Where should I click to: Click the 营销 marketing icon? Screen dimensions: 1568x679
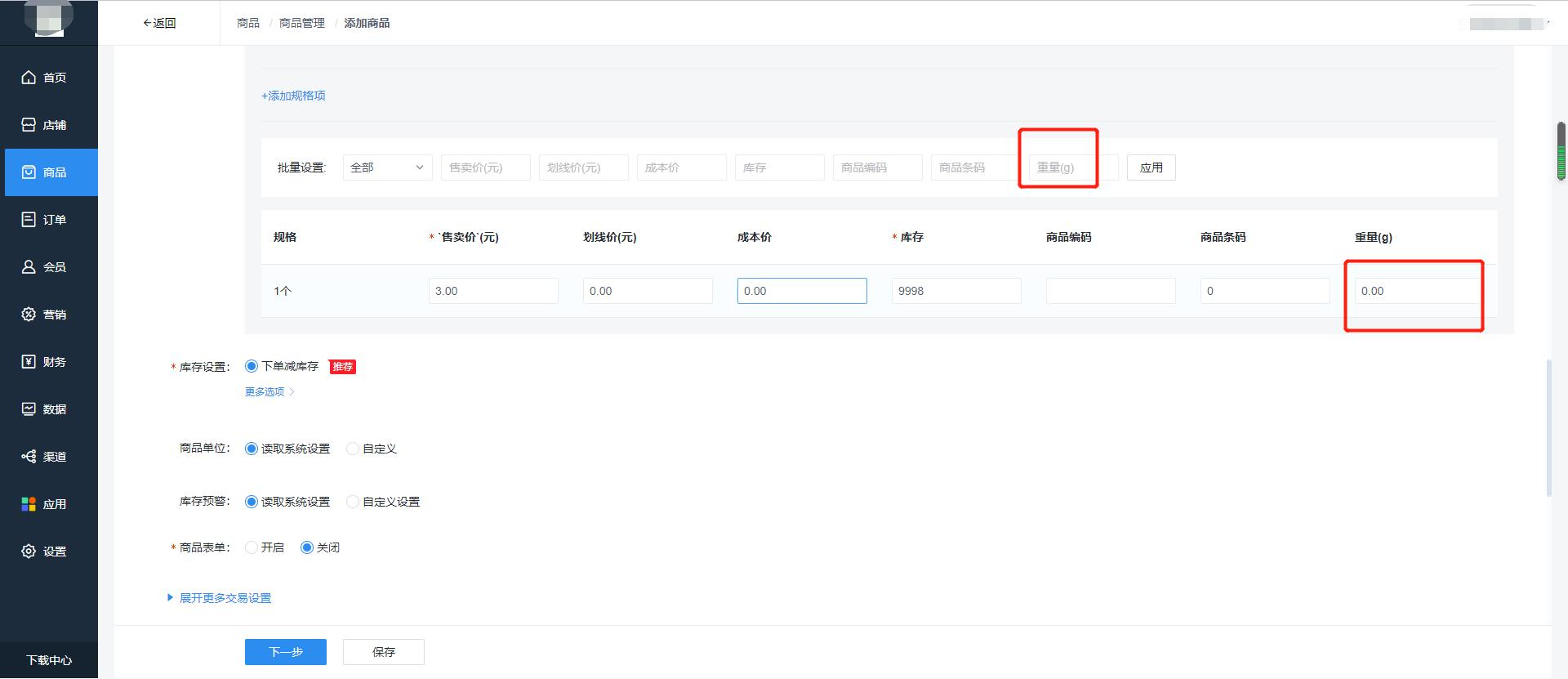[x=29, y=315]
